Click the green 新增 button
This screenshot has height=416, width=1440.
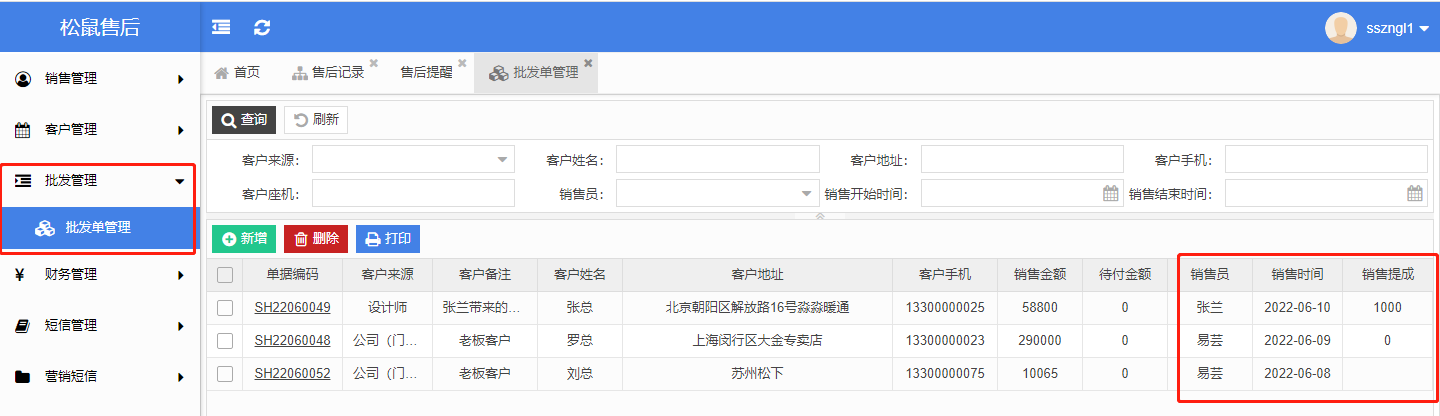tap(244, 239)
